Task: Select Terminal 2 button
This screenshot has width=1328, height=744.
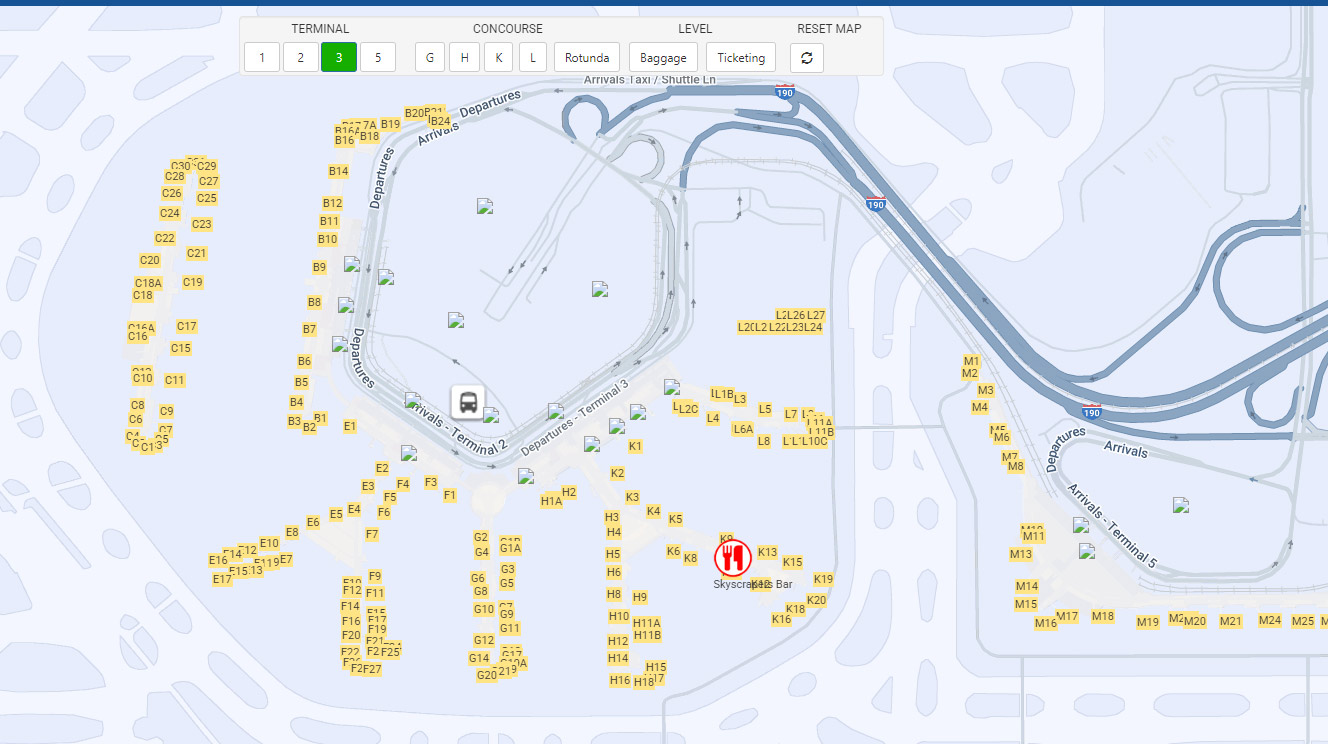Action: tap(300, 58)
